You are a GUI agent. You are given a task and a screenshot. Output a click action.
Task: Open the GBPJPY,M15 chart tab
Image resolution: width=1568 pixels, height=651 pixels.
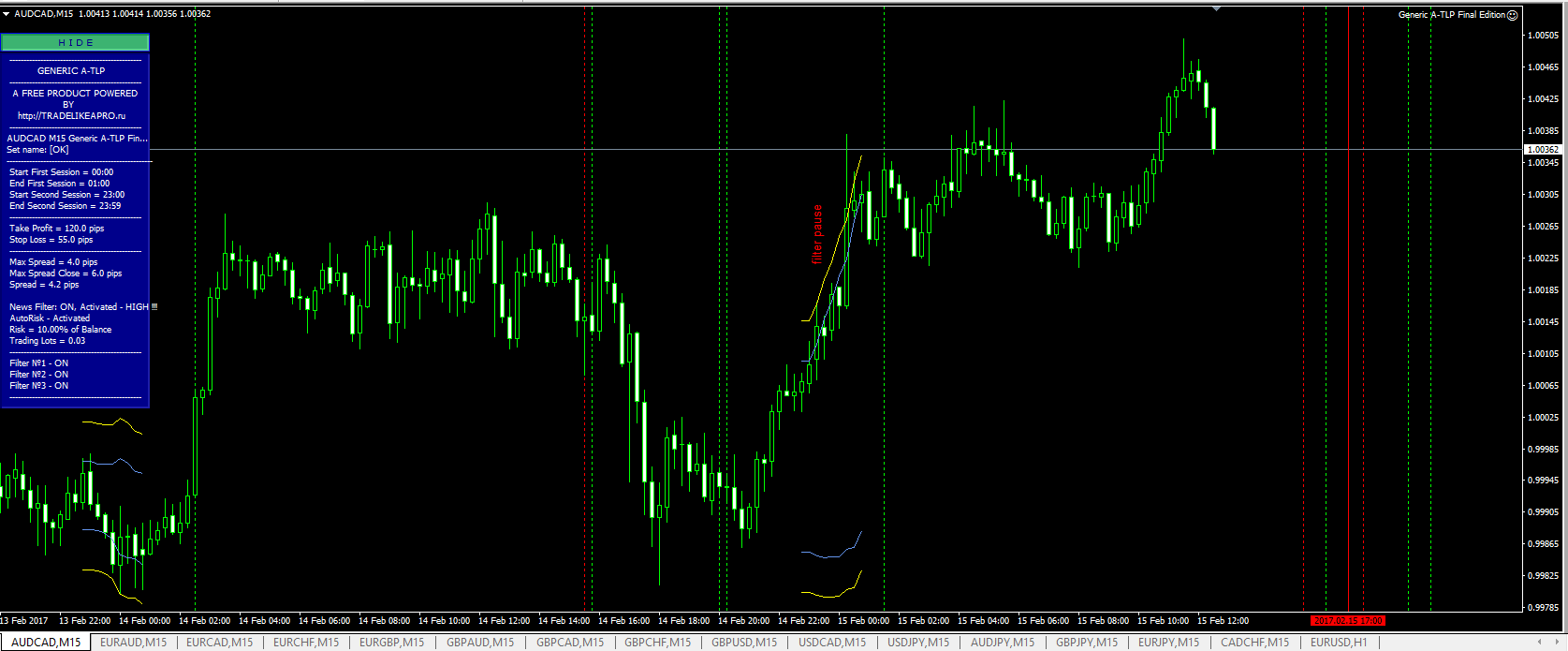coord(1087,643)
